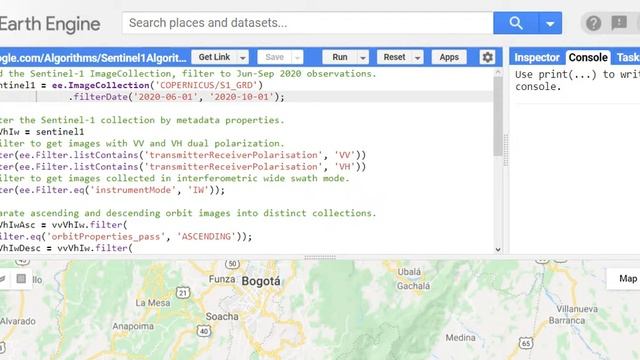Click the code editor scroll down arrow
Screen dimensions: 640x360
pos(498,249)
